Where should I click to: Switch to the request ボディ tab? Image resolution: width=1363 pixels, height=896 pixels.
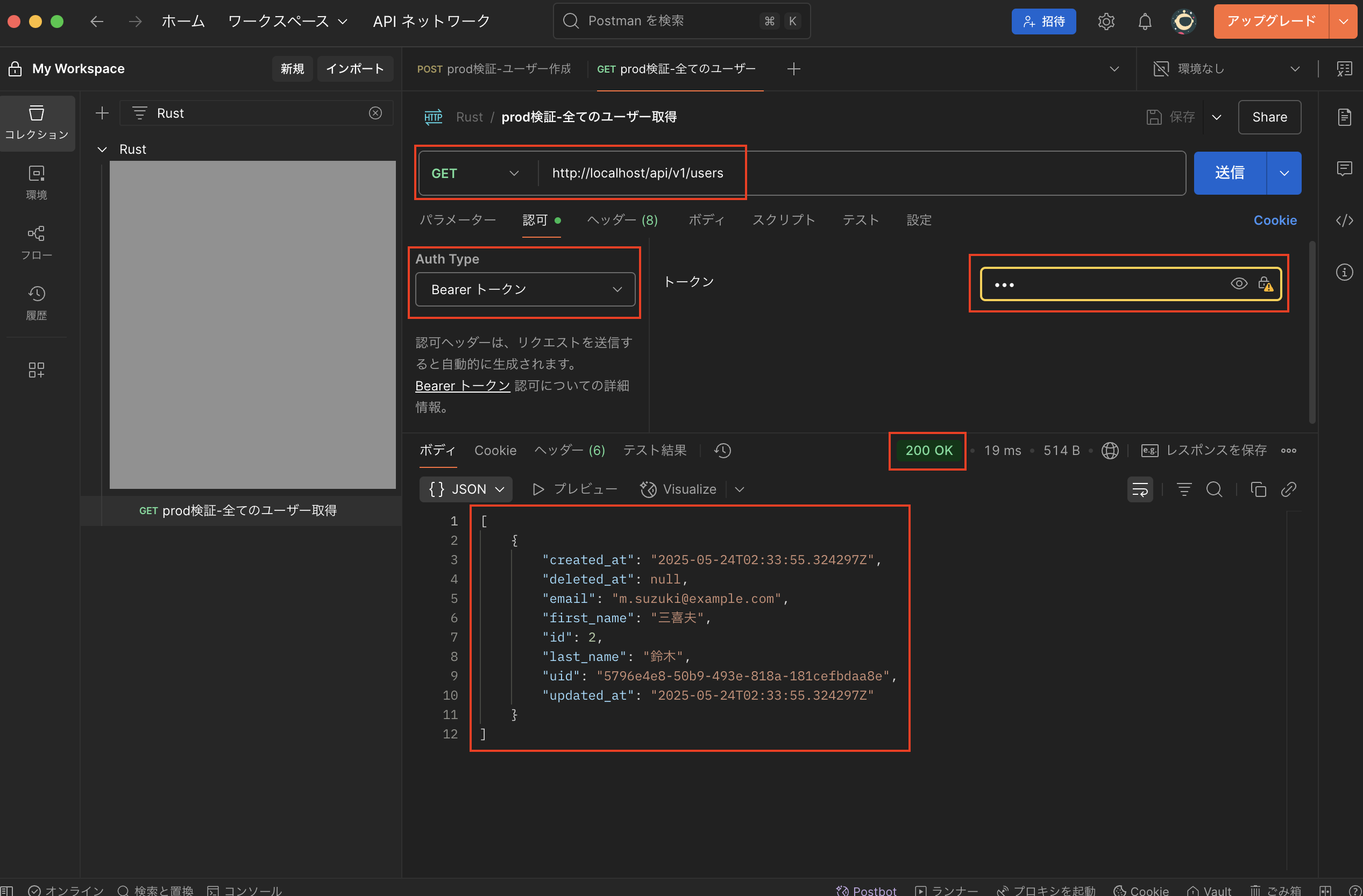[706, 220]
